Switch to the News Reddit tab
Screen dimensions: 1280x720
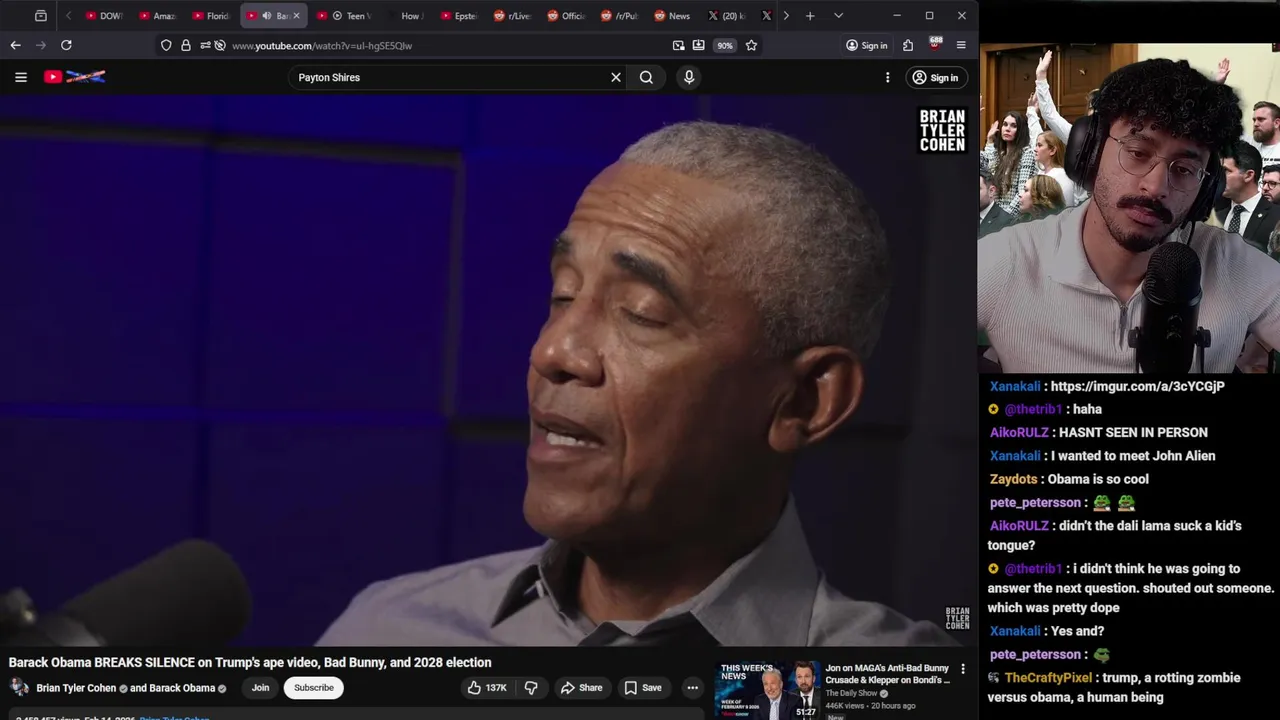673,16
